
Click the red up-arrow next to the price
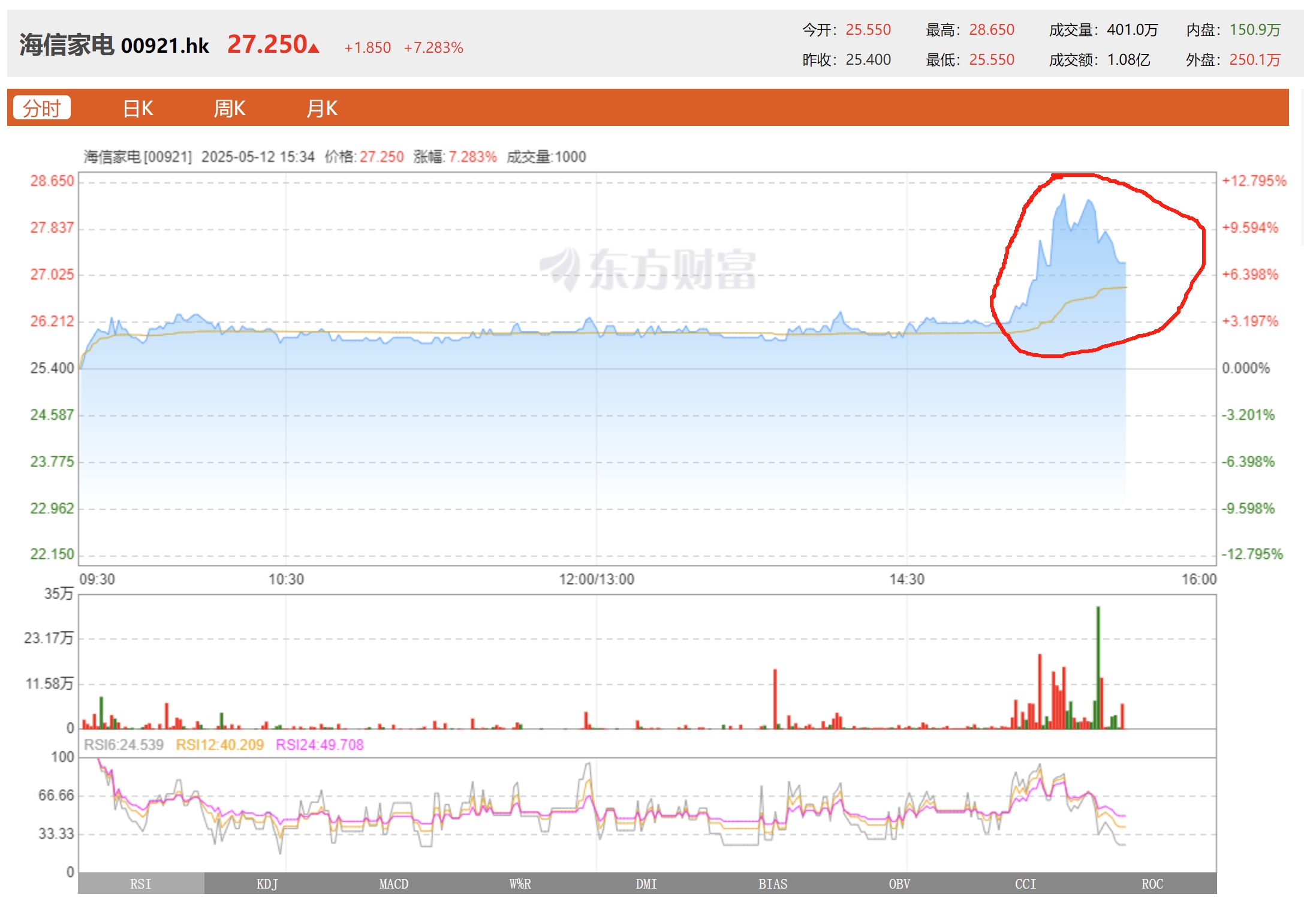[x=314, y=47]
